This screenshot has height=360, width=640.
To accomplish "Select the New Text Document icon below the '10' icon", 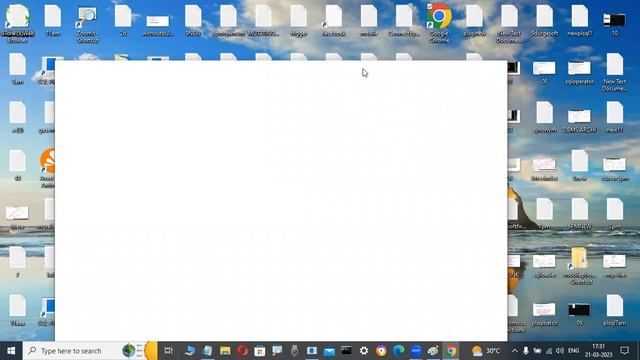I will click(615, 72).
